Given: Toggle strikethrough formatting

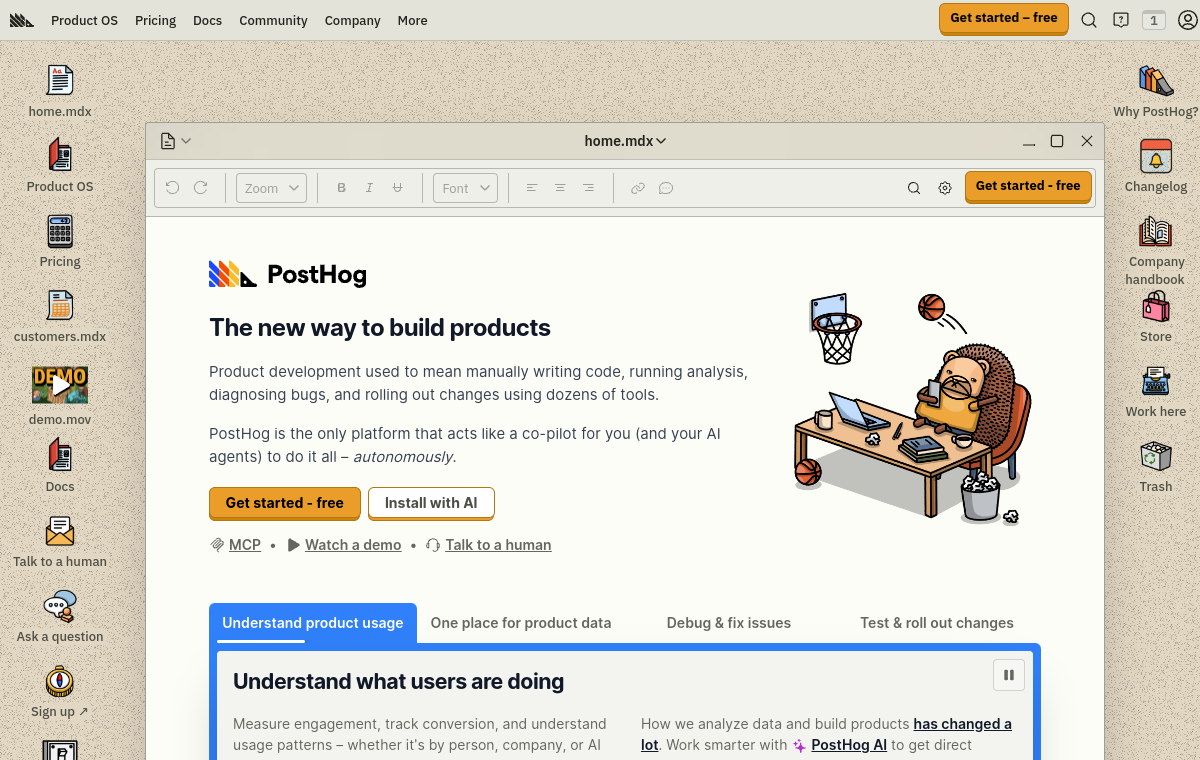Looking at the screenshot, I should click(397, 187).
